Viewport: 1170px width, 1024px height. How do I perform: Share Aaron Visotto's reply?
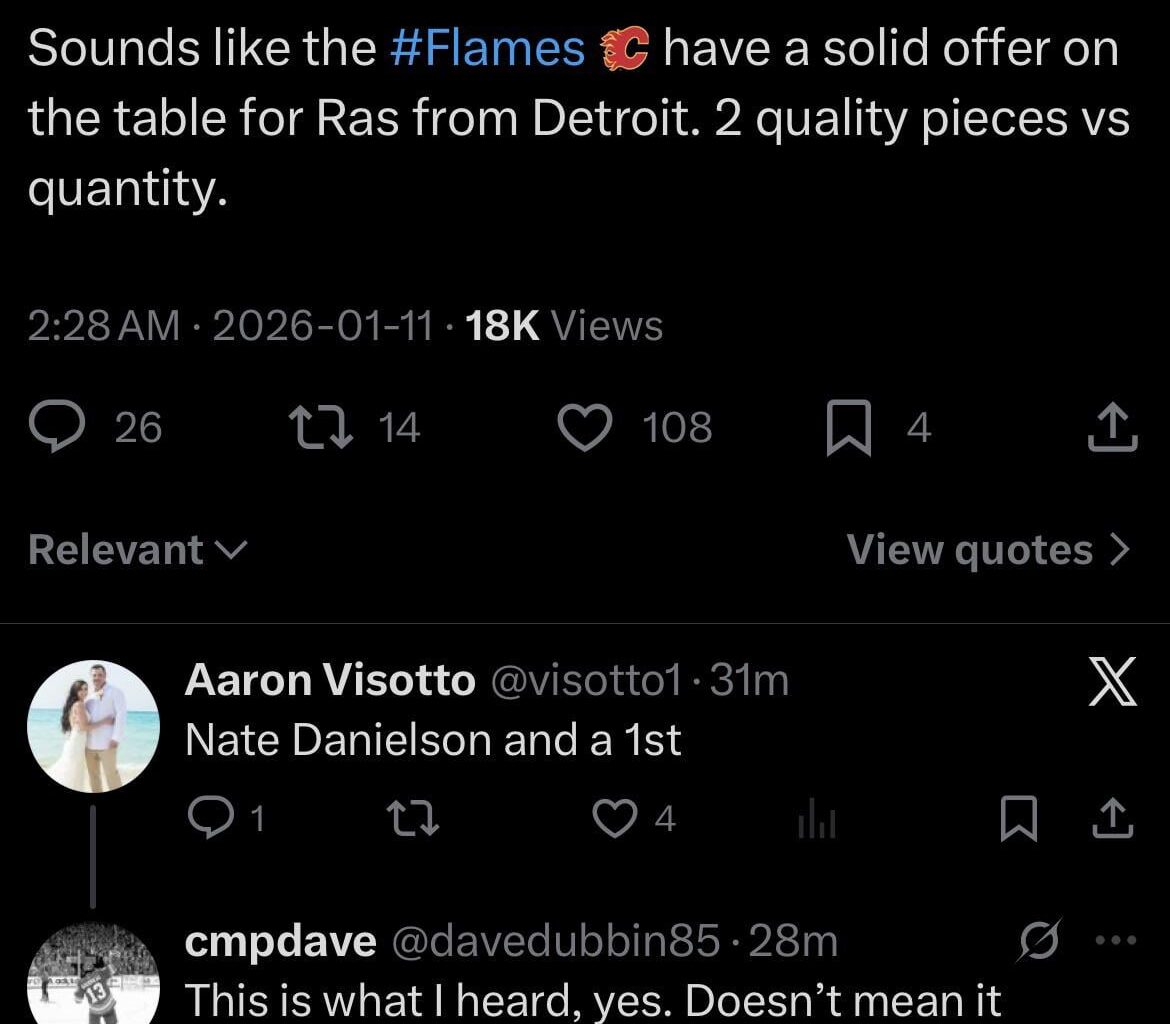pos(1115,820)
